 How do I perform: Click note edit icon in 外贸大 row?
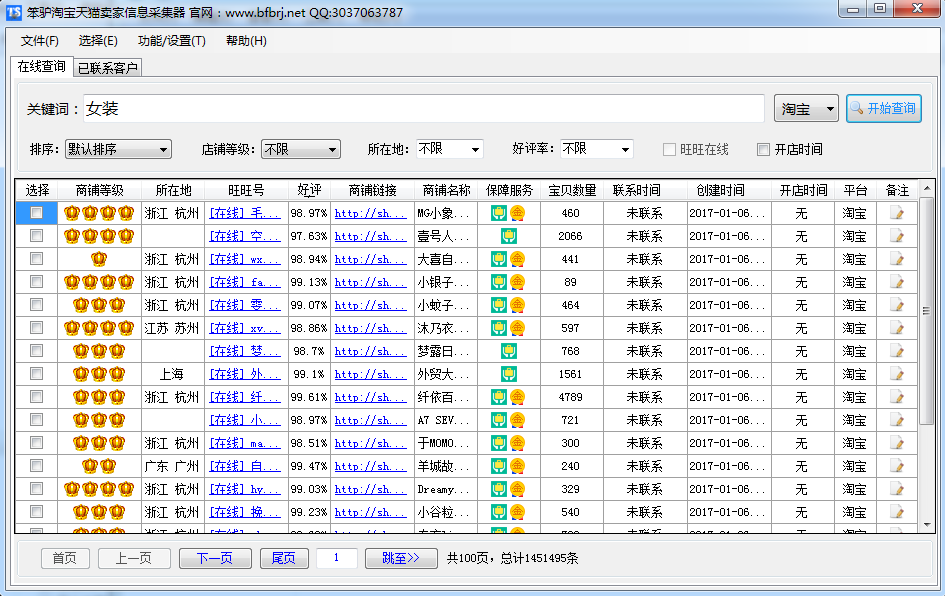(x=897, y=374)
